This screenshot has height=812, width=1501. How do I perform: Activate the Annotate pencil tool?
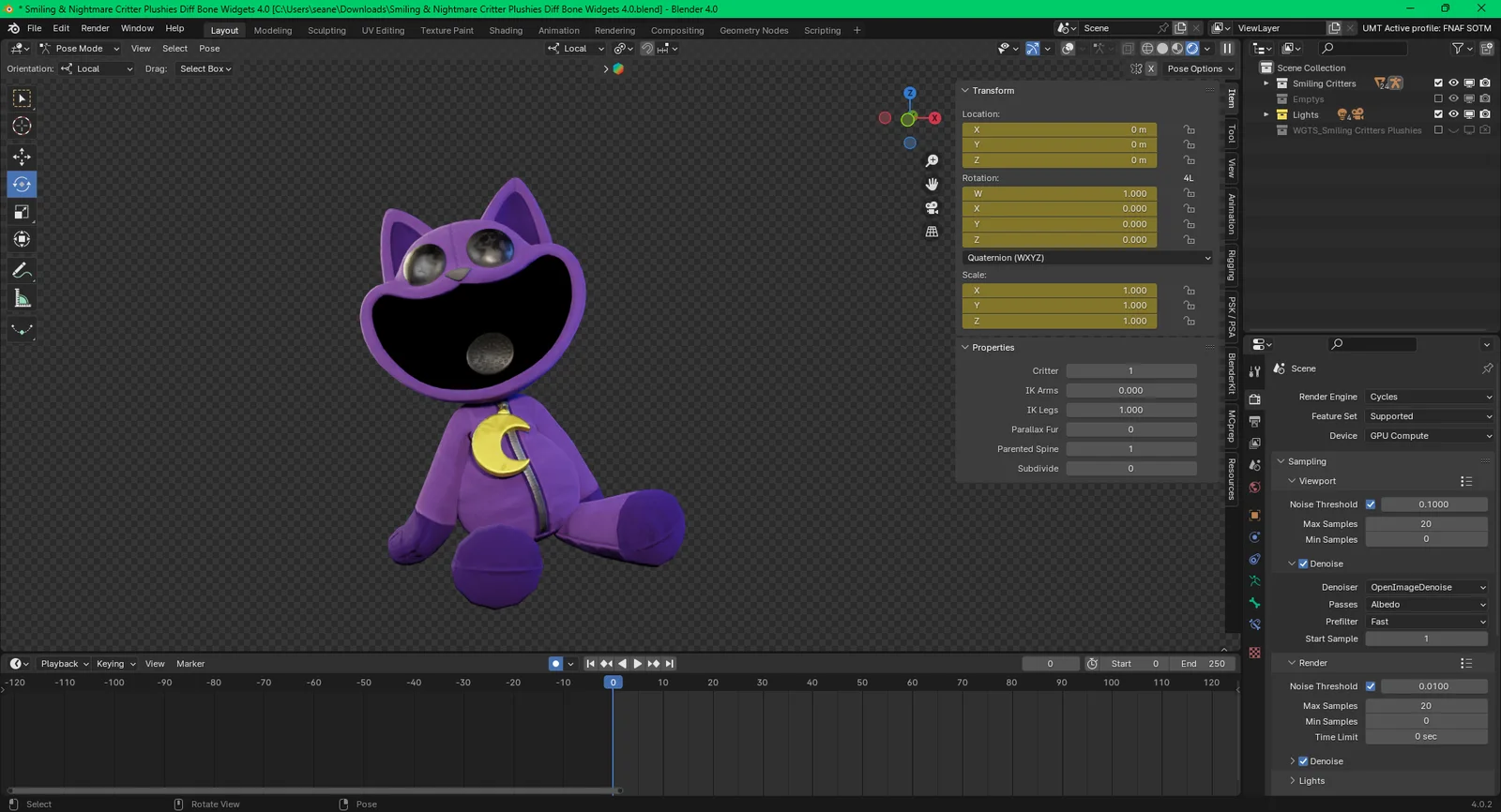click(x=22, y=271)
